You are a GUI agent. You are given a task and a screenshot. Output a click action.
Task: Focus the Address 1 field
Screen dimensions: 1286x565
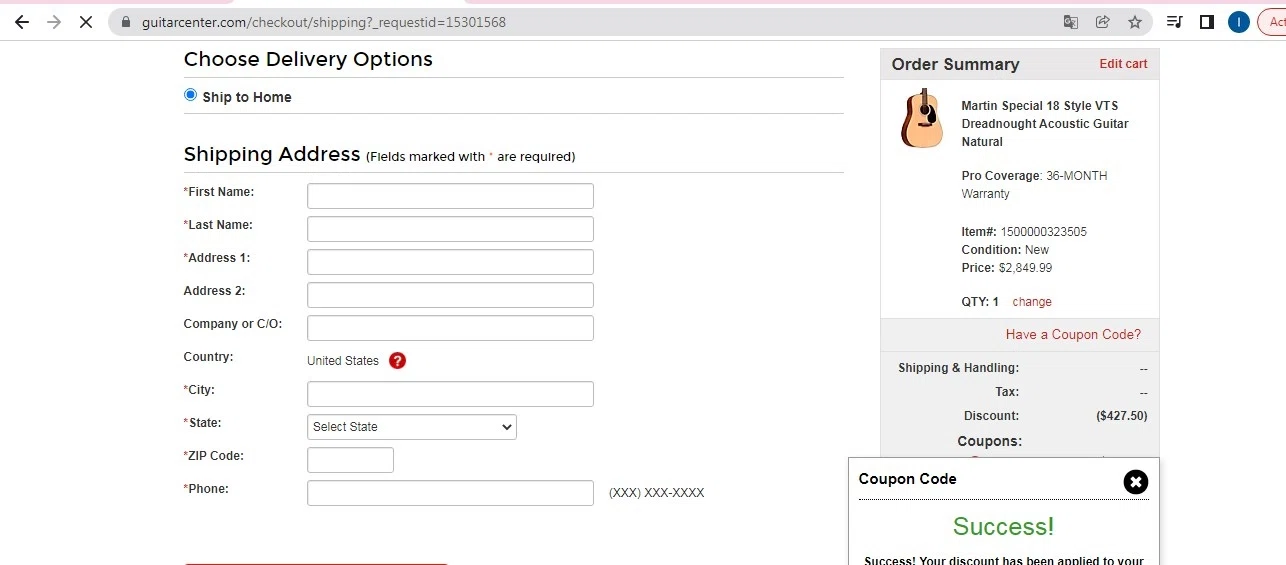point(450,262)
